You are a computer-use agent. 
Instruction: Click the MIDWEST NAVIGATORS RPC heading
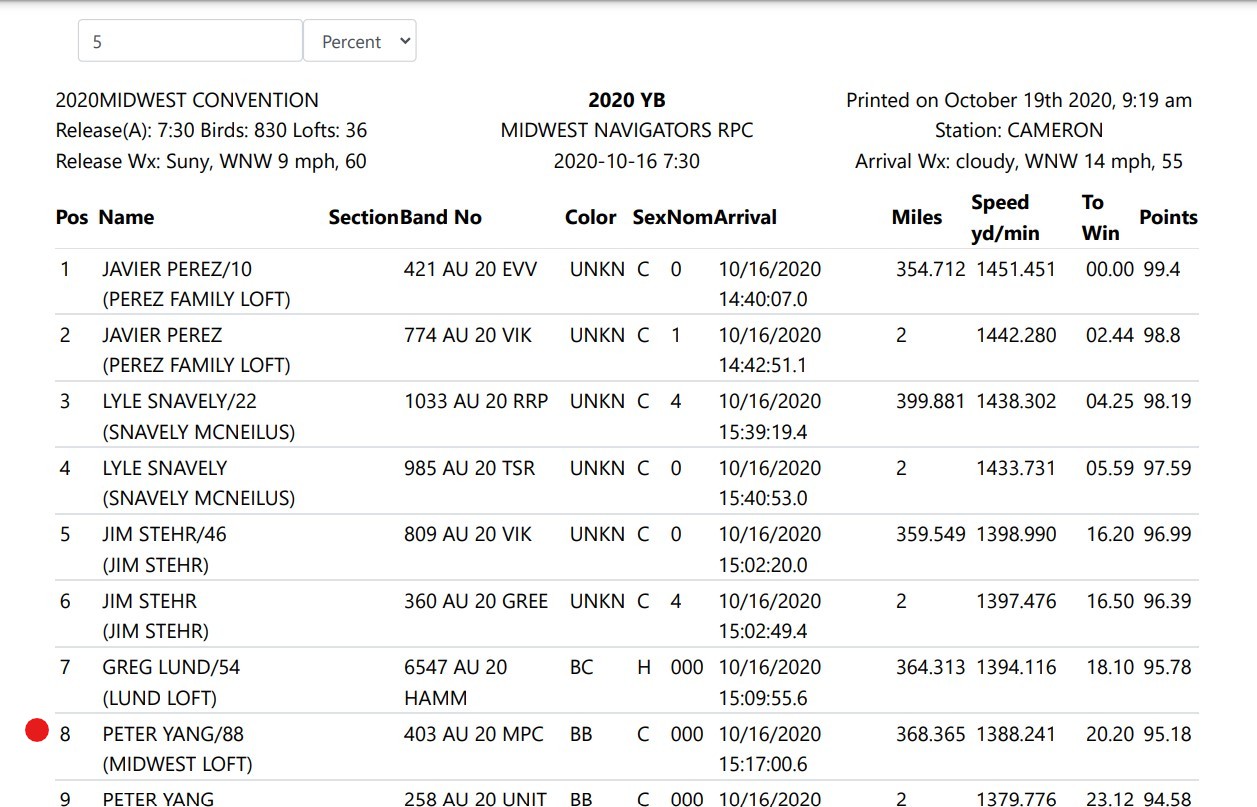tap(627, 130)
